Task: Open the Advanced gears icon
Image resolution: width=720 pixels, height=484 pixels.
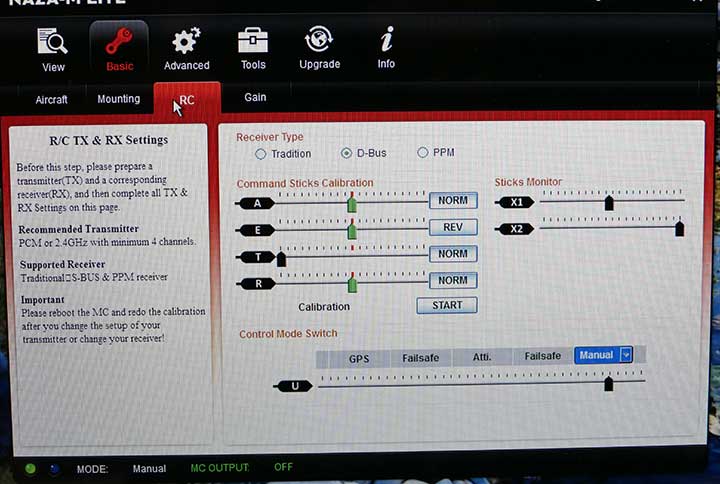Action: click(x=186, y=40)
